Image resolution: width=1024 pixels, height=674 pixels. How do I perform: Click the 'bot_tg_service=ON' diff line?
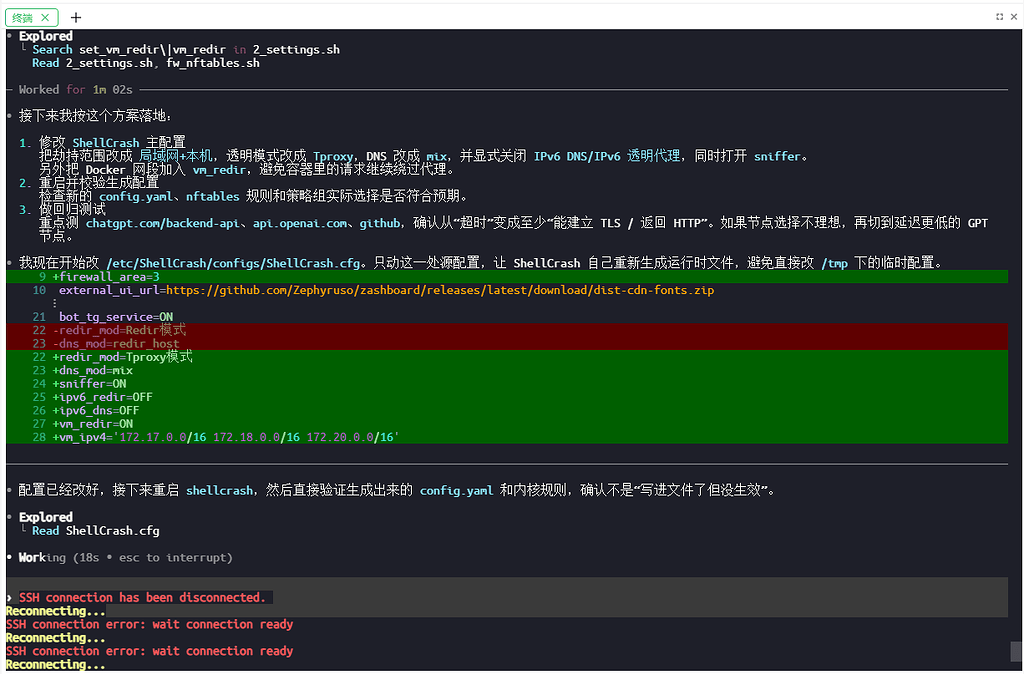pos(116,317)
